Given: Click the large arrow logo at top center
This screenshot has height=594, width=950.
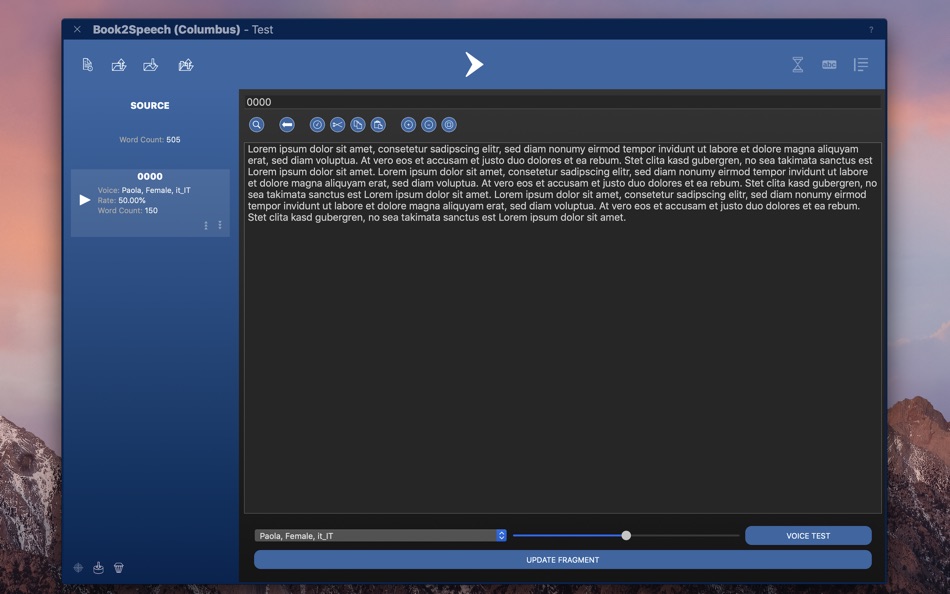Looking at the screenshot, I should click(474, 64).
